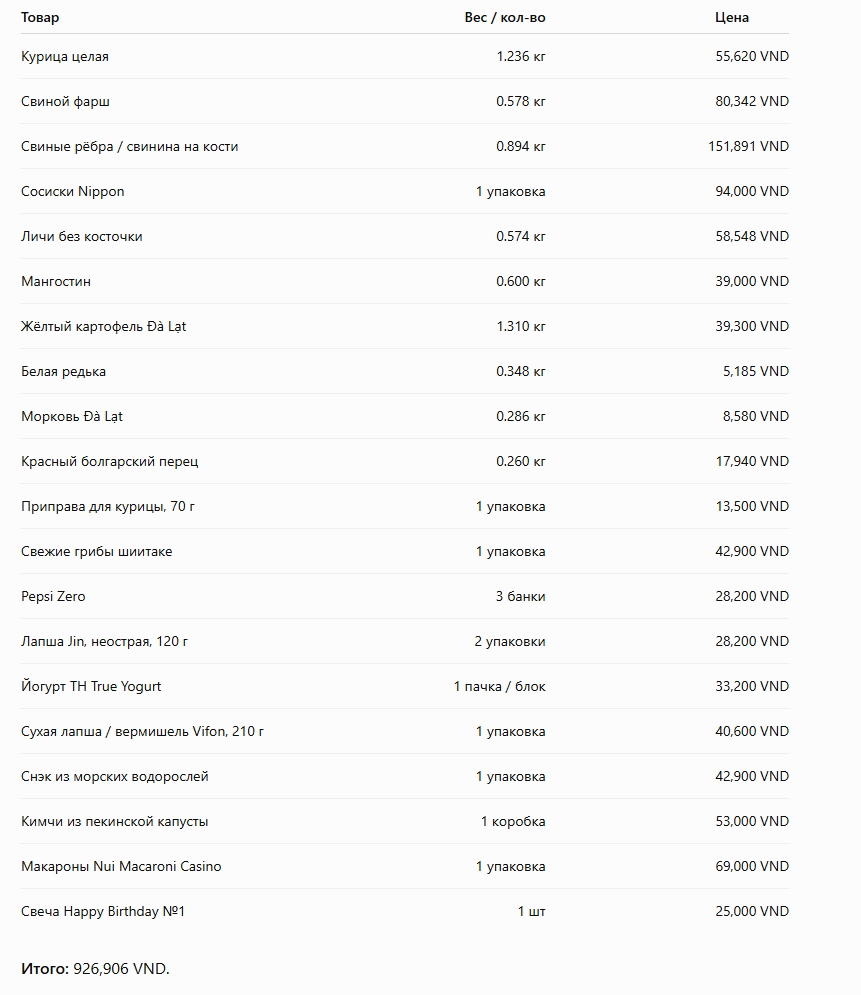Click the Свиной фарш item name
The height and width of the screenshot is (995, 861).
coord(65,102)
